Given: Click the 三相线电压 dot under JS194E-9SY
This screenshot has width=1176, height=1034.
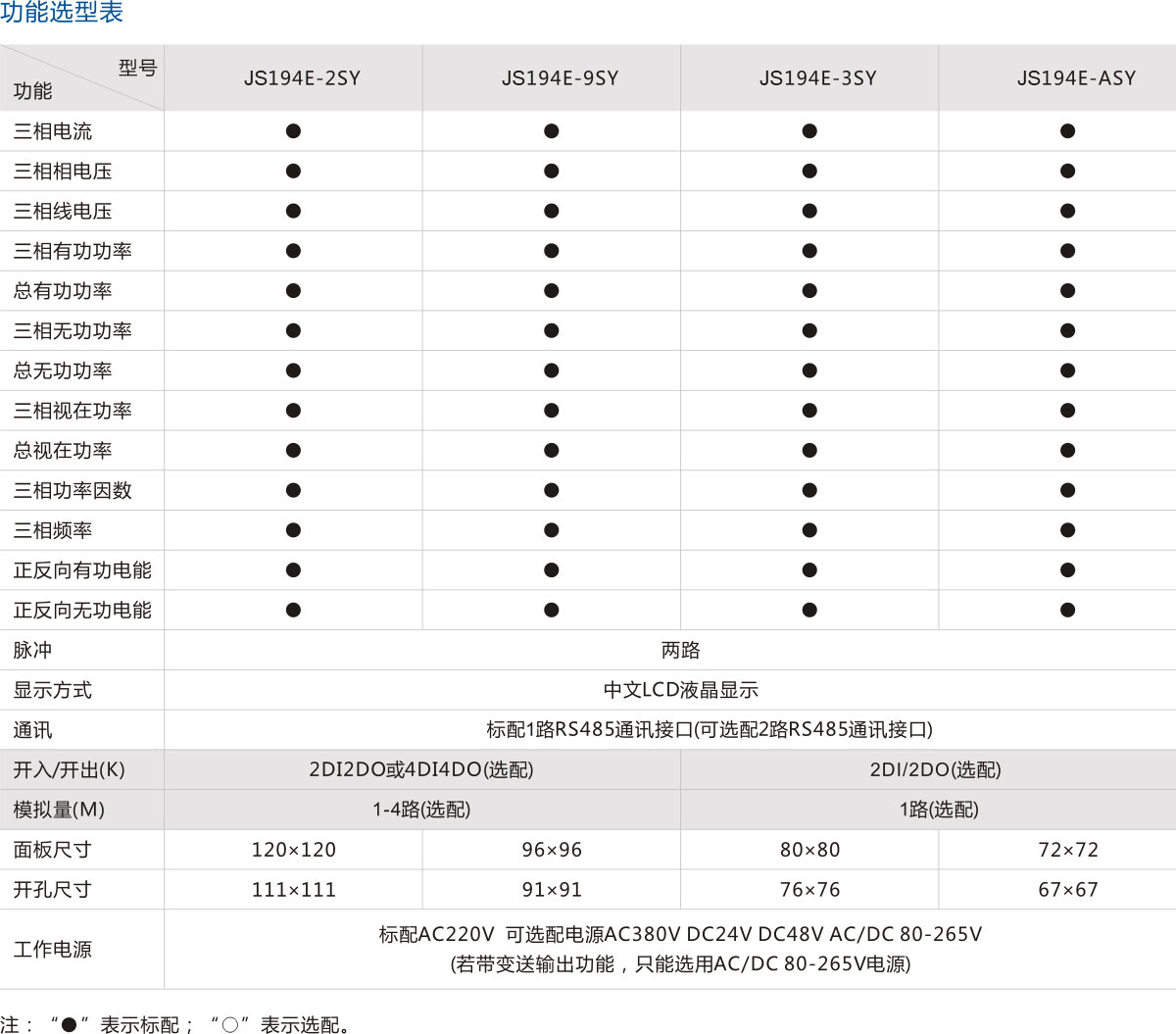Looking at the screenshot, I should (552, 211).
